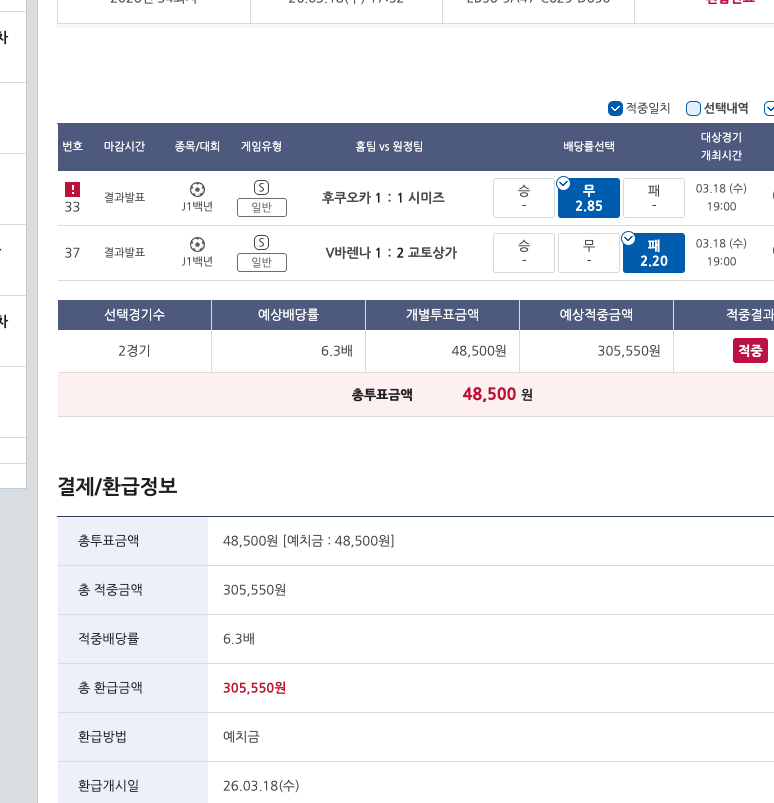Click the red 적중 result badge
This screenshot has height=803, width=774.
pyautogui.click(x=750, y=351)
